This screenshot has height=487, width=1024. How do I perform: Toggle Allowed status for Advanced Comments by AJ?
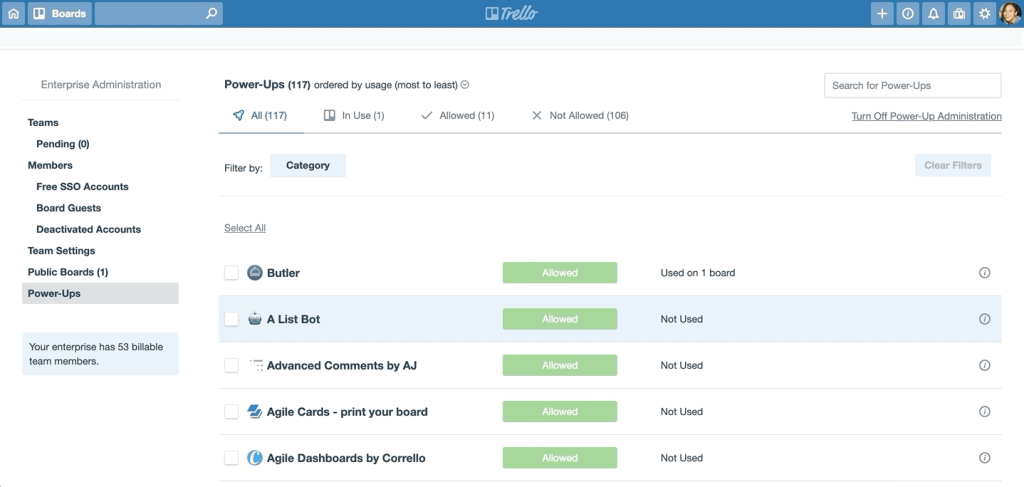tap(560, 366)
